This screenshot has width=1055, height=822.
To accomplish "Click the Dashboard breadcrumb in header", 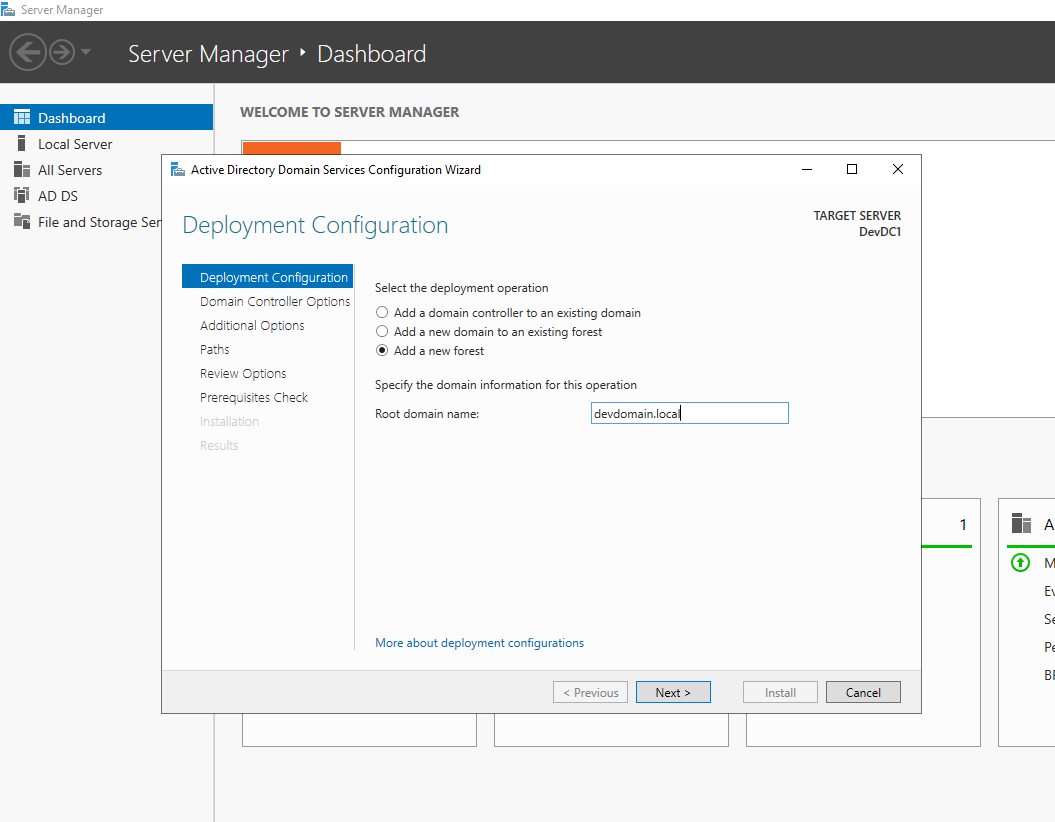I will tap(371, 54).
